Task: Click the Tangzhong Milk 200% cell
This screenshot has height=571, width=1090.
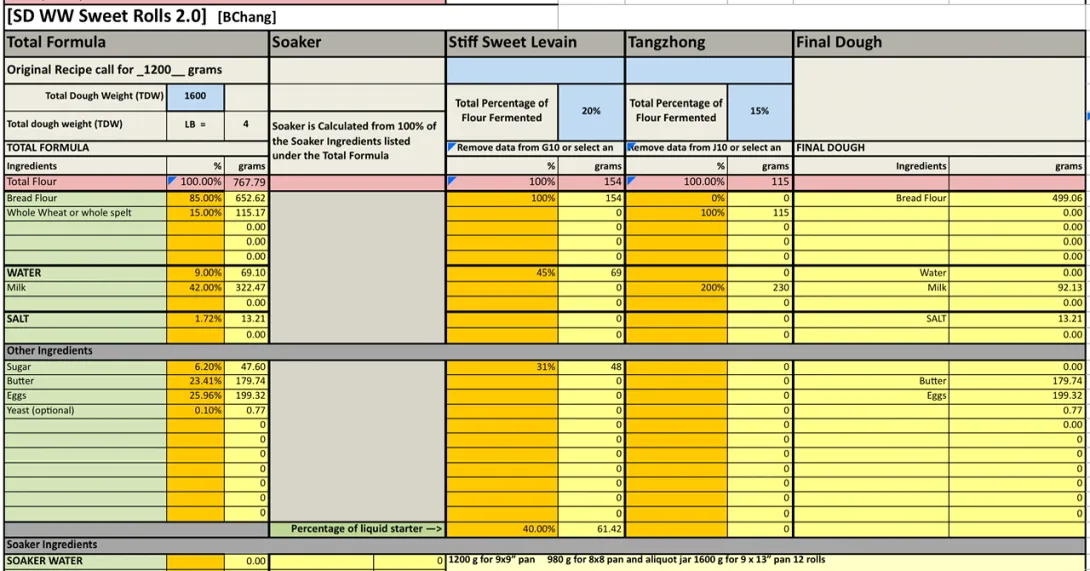Action: pos(677,287)
